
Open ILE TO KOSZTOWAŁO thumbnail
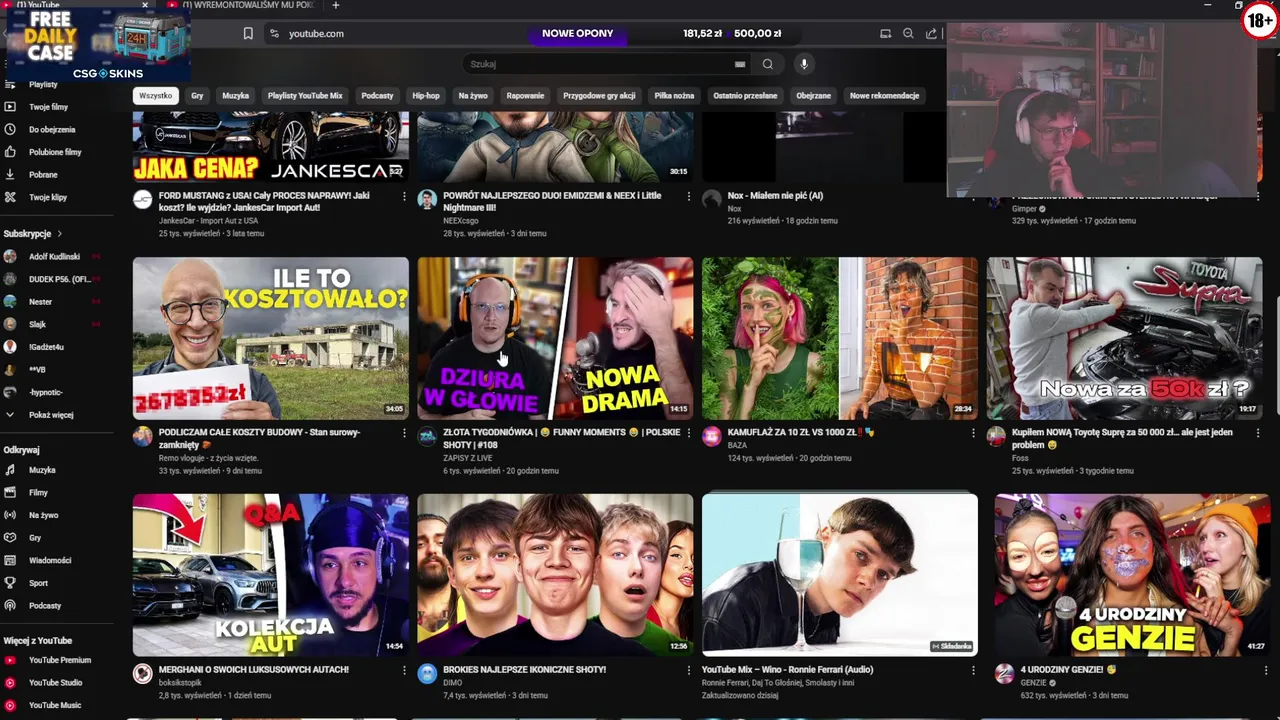271,338
